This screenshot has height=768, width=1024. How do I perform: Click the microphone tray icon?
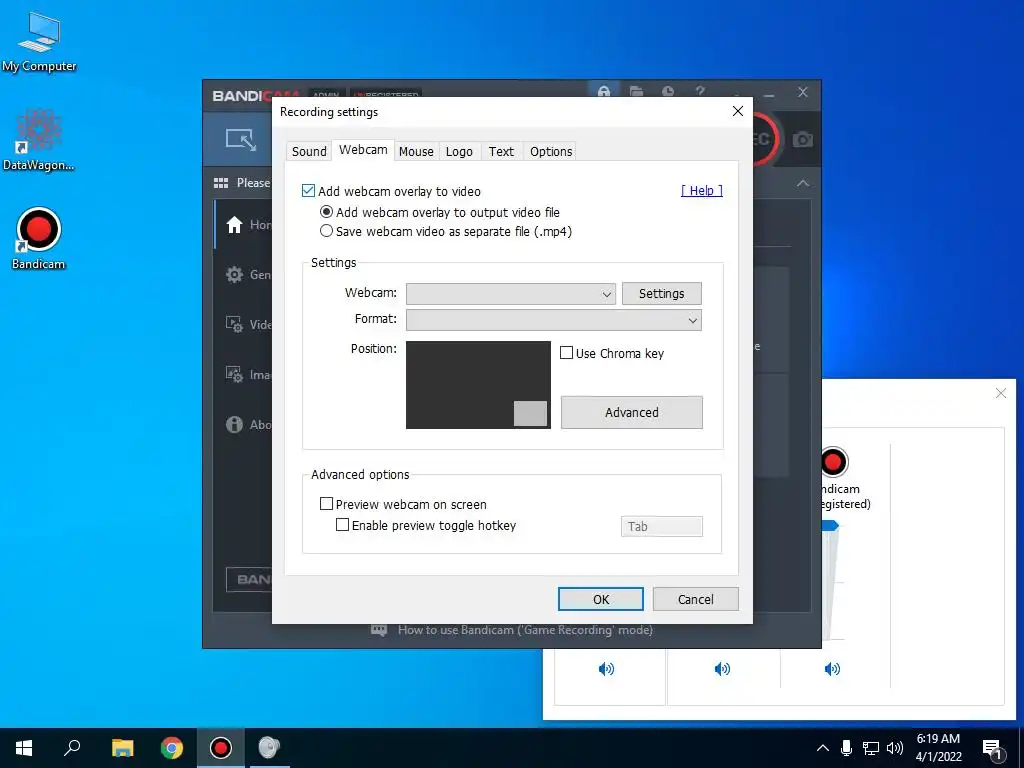point(846,748)
